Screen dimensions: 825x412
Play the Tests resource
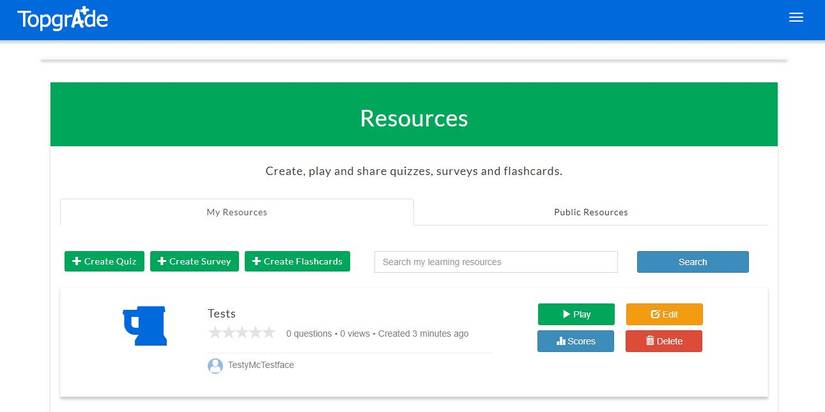click(x=576, y=315)
